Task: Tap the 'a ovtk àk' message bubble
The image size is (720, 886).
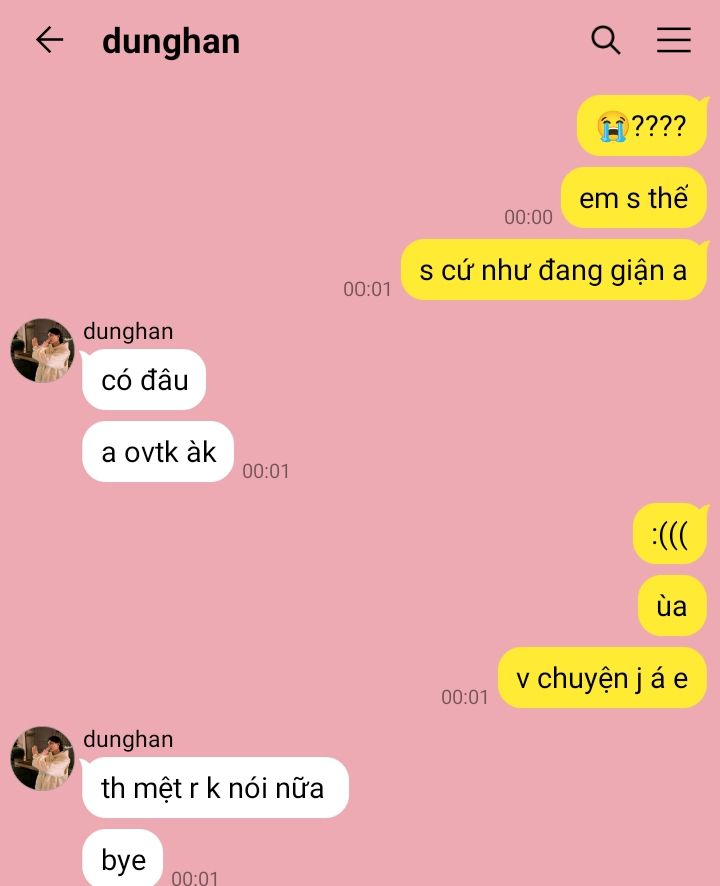Action: [158, 451]
